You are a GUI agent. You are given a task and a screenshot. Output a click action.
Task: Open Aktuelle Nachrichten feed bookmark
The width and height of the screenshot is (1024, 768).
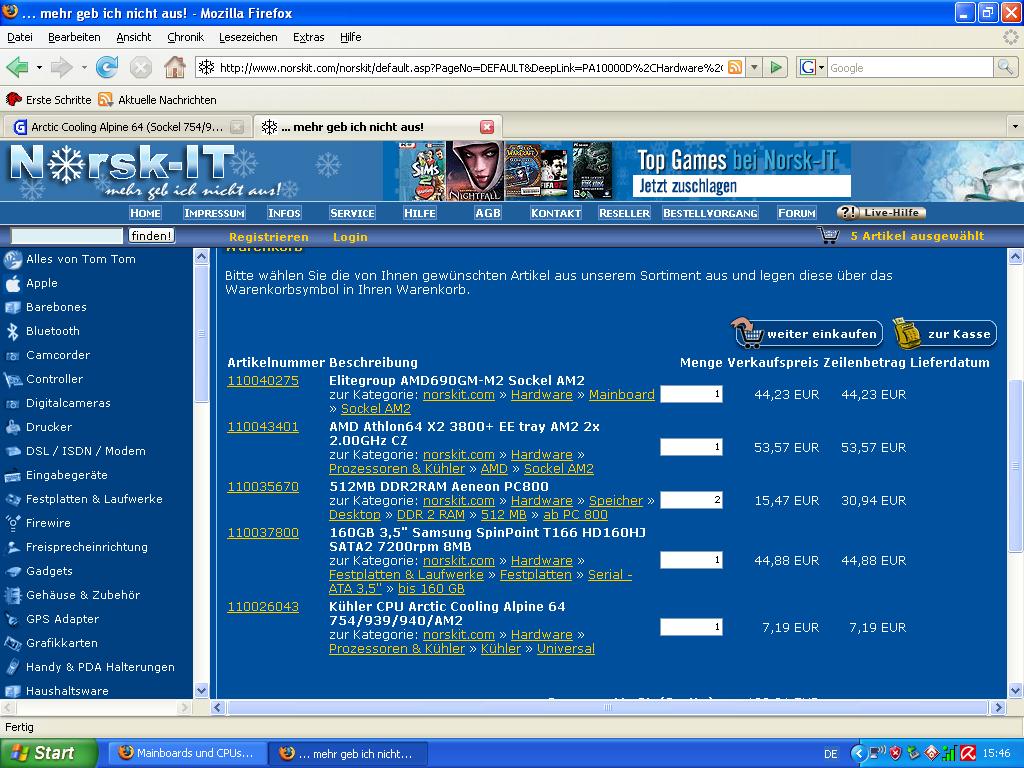coord(157,100)
